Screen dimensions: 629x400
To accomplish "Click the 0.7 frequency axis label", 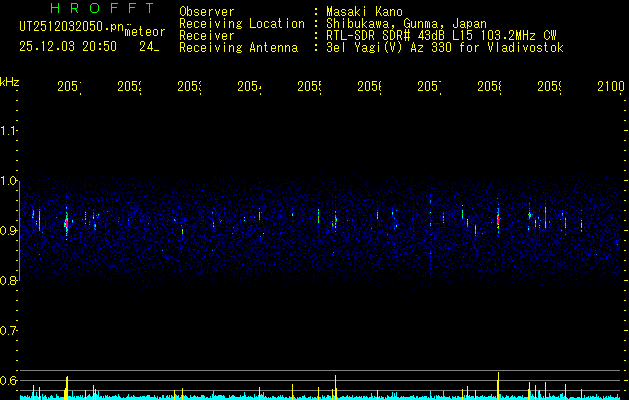I will 9,331.
